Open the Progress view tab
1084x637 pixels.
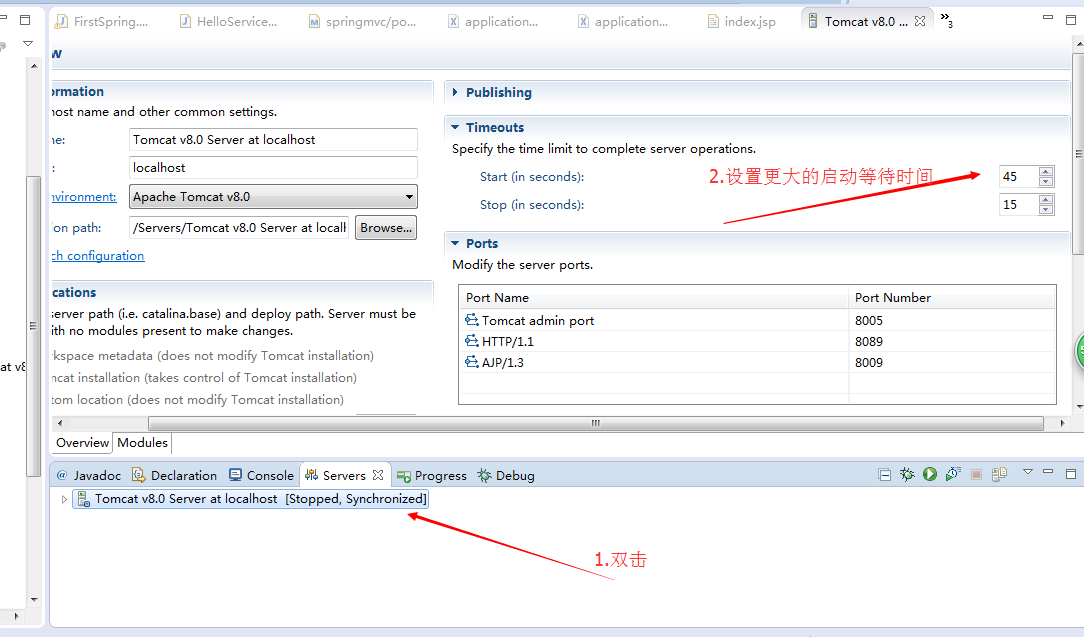[x=433, y=476]
